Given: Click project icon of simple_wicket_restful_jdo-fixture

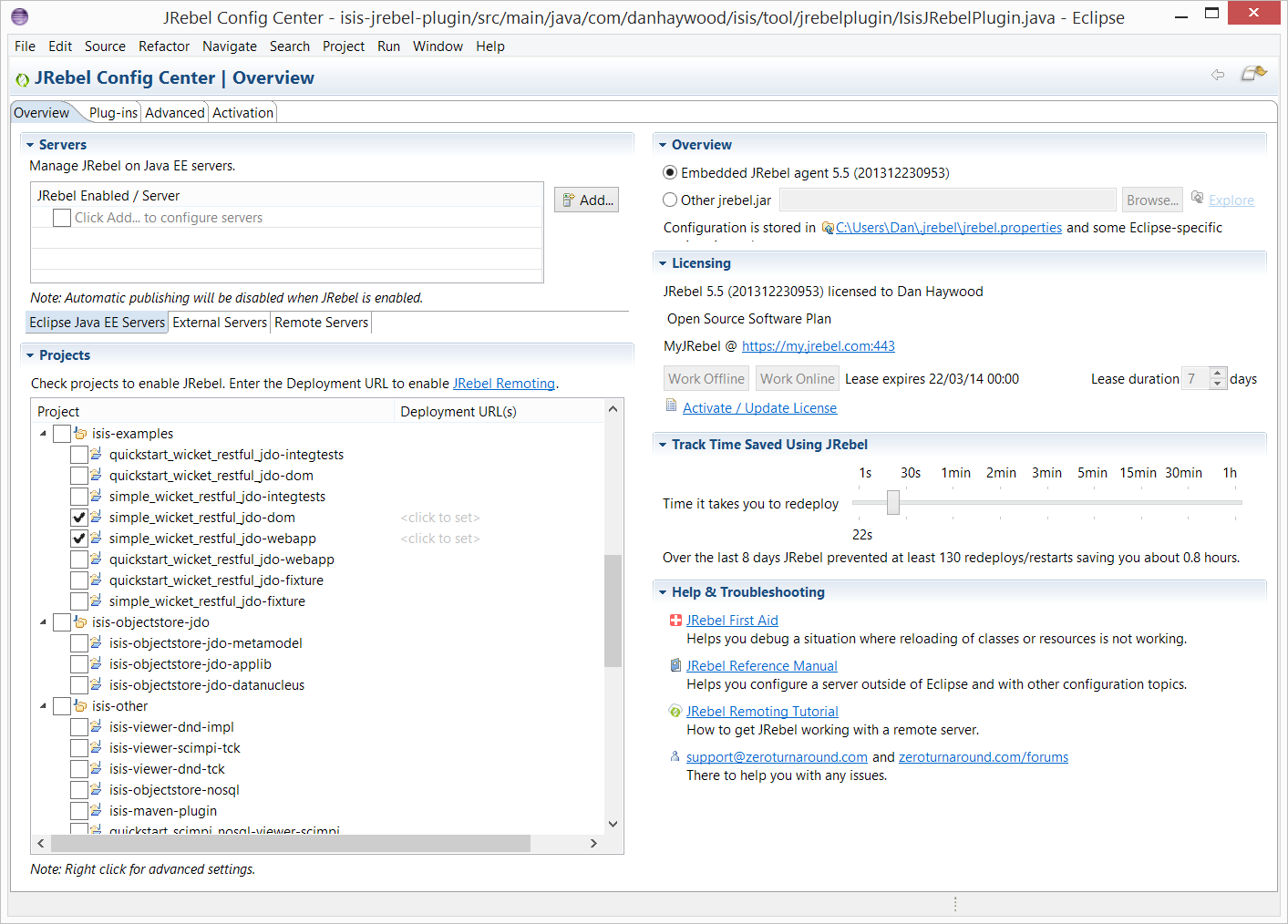Looking at the screenshot, I should (x=97, y=601).
